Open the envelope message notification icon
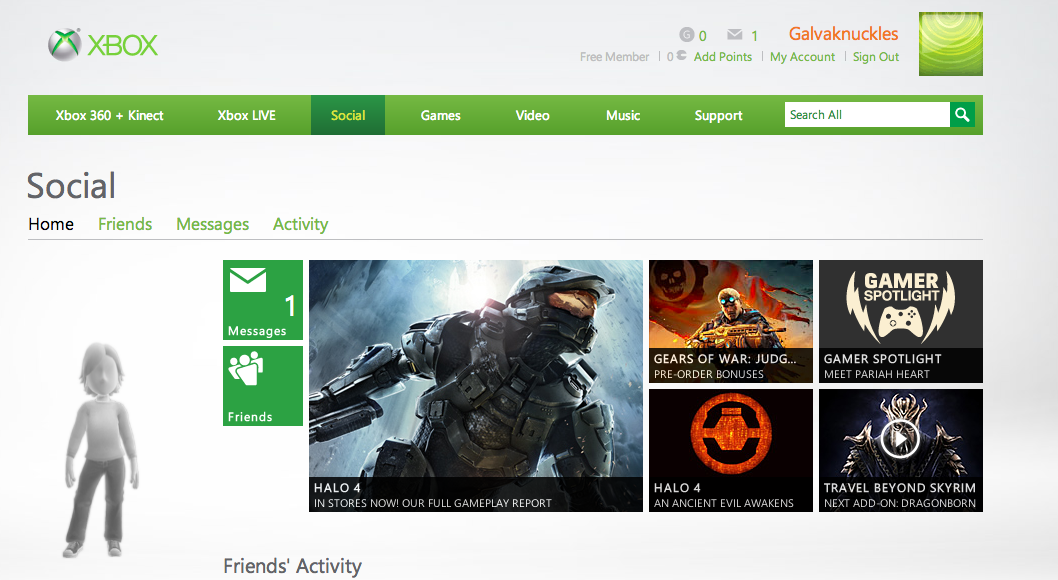The height and width of the screenshot is (580, 1058). [735, 34]
